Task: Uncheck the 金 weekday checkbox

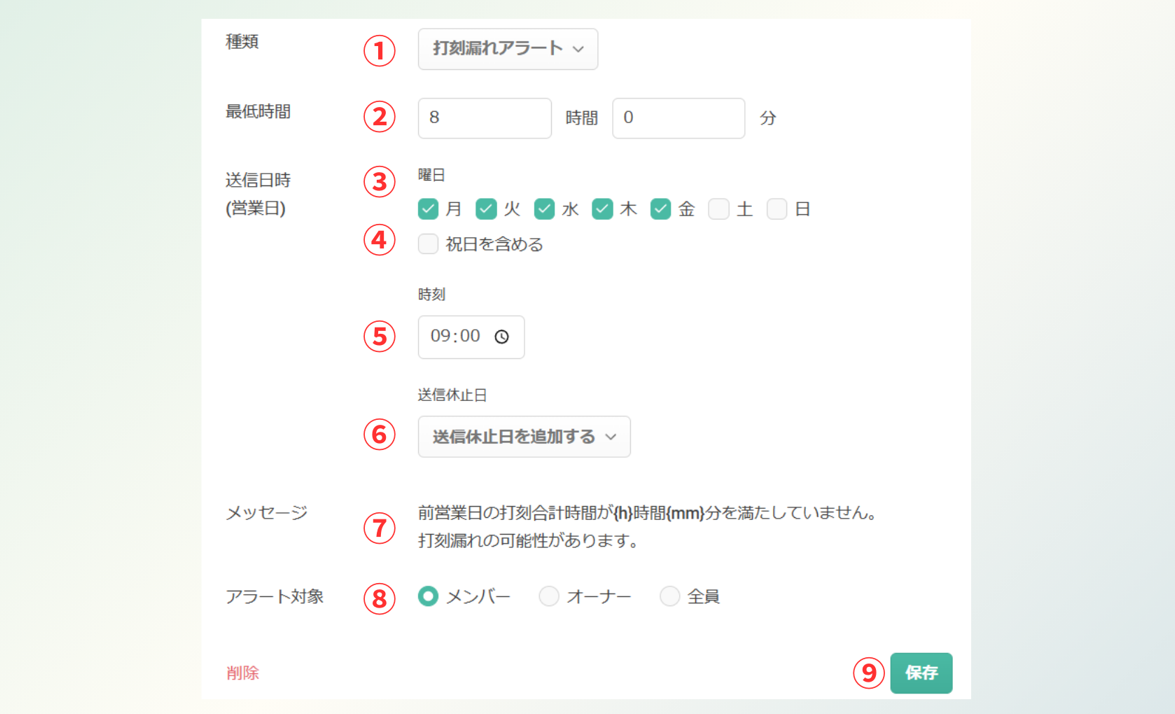Action: pos(660,209)
